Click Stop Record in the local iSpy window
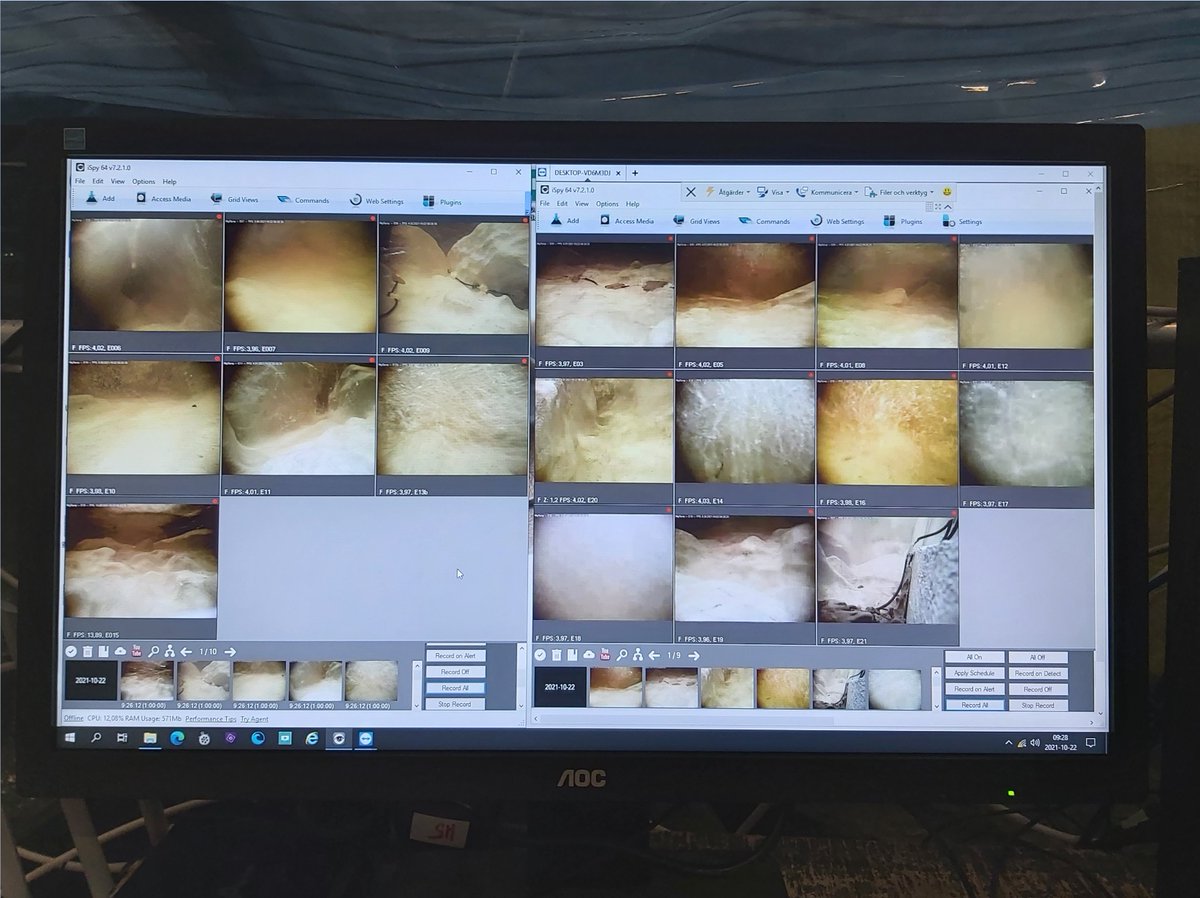The height and width of the screenshot is (898, 1200). click(455, 704)
